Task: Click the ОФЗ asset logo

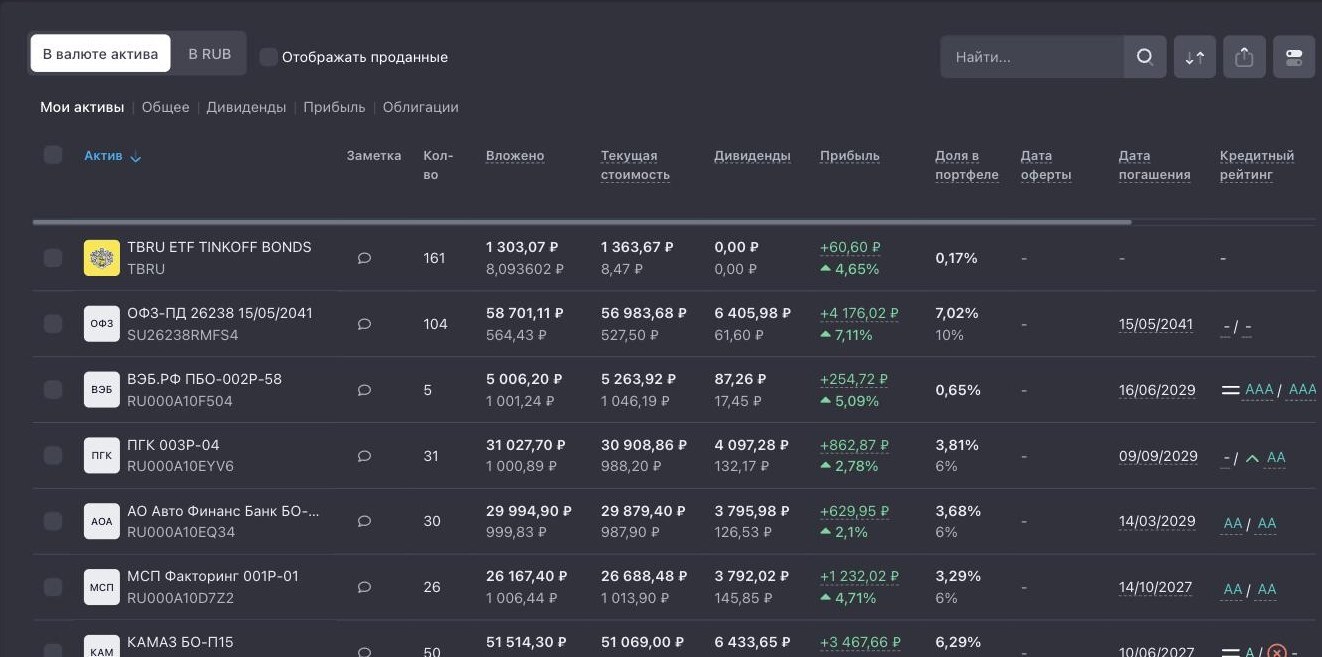Action: point(102,324)
